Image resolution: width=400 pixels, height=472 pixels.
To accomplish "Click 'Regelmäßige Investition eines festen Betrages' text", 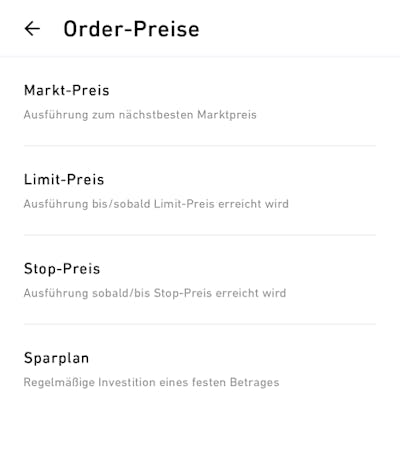I will [151, 382].
